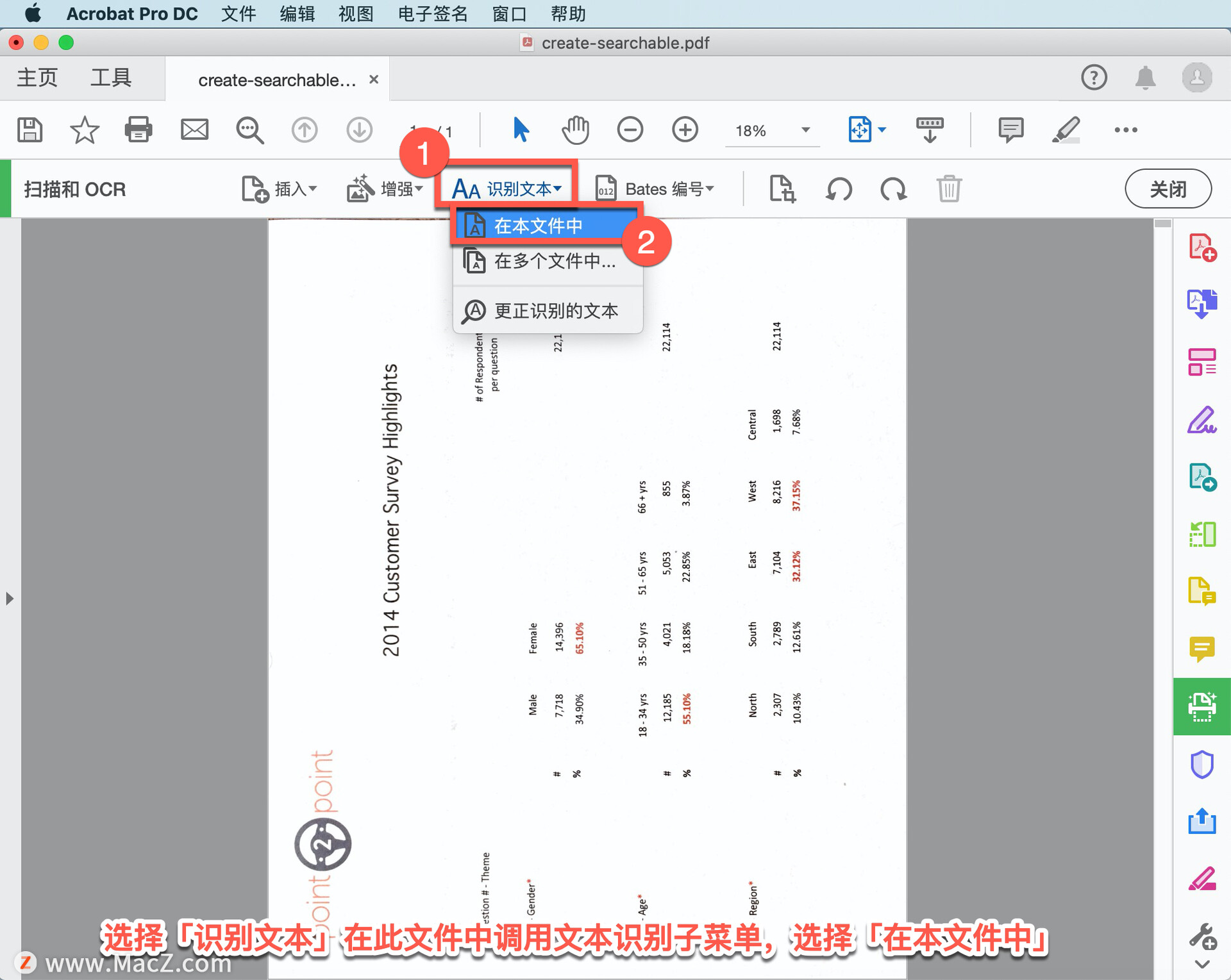Delete page with trash icon
This screenshot has width=1231, height=980.
[949, 189]
